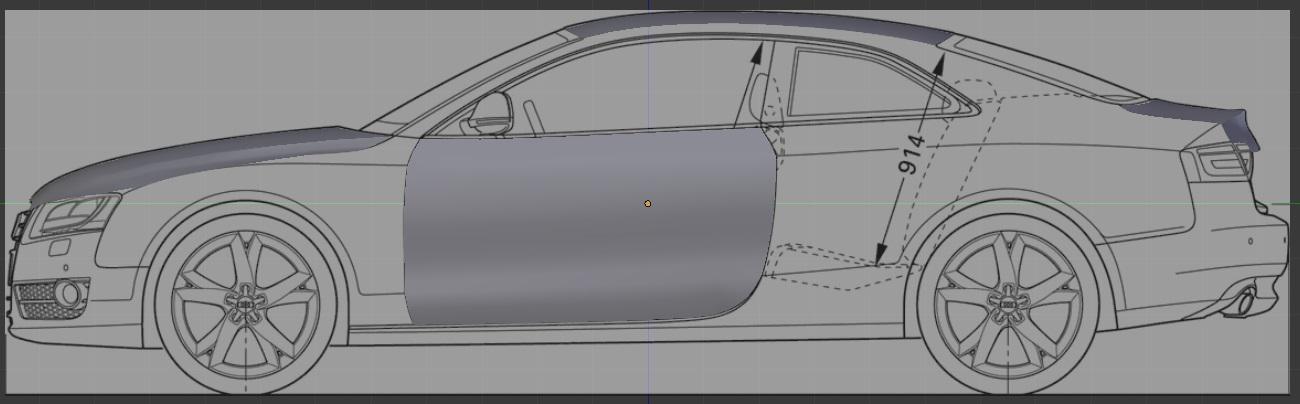Click the round front fog light

pyautogui.click(x=68, y=294)
